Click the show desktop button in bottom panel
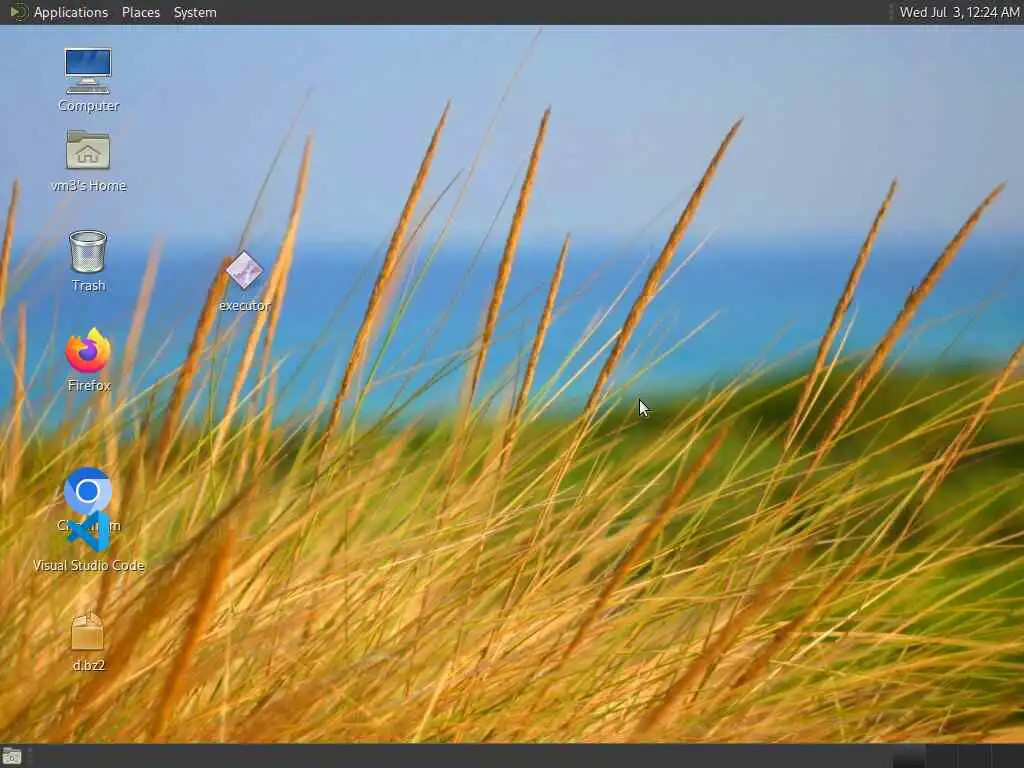 [x=12, y=757]
